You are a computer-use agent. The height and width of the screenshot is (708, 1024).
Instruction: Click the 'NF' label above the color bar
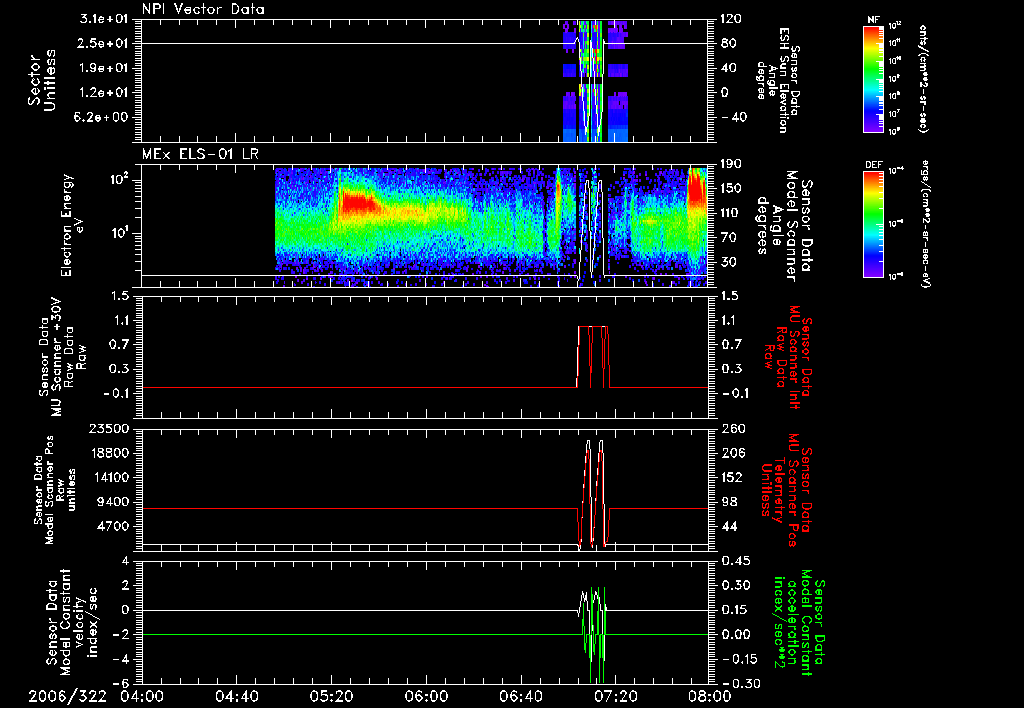coord(873,20)
